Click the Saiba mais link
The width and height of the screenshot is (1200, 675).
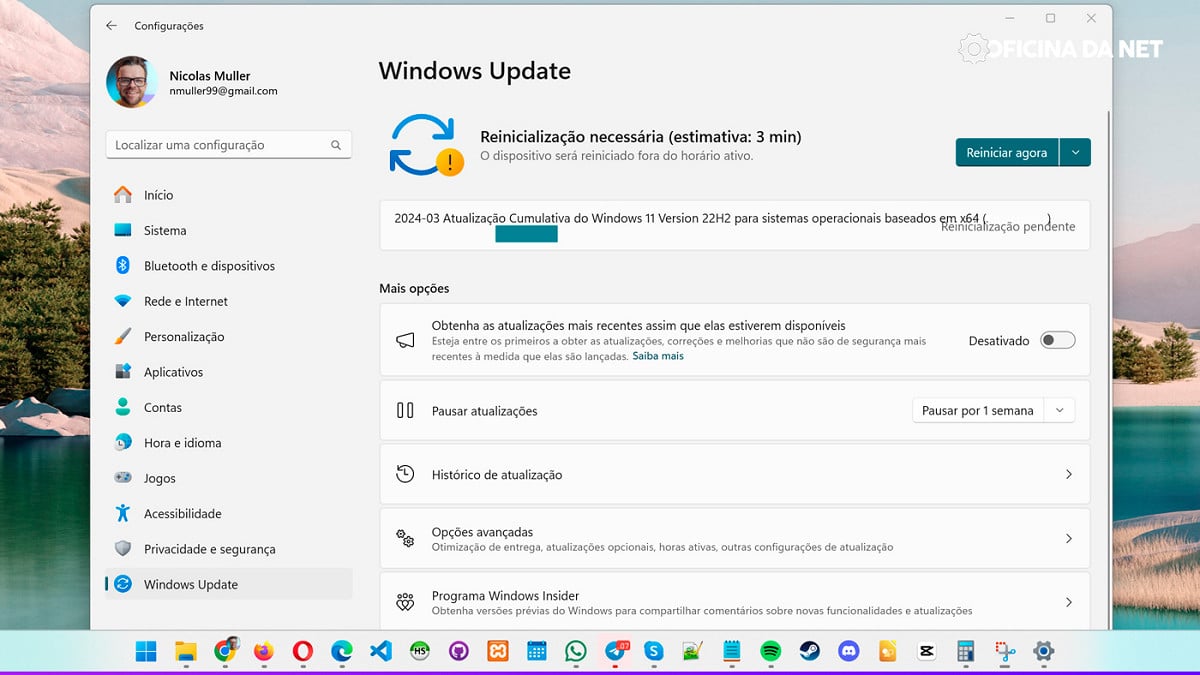[x=658, y=356]
